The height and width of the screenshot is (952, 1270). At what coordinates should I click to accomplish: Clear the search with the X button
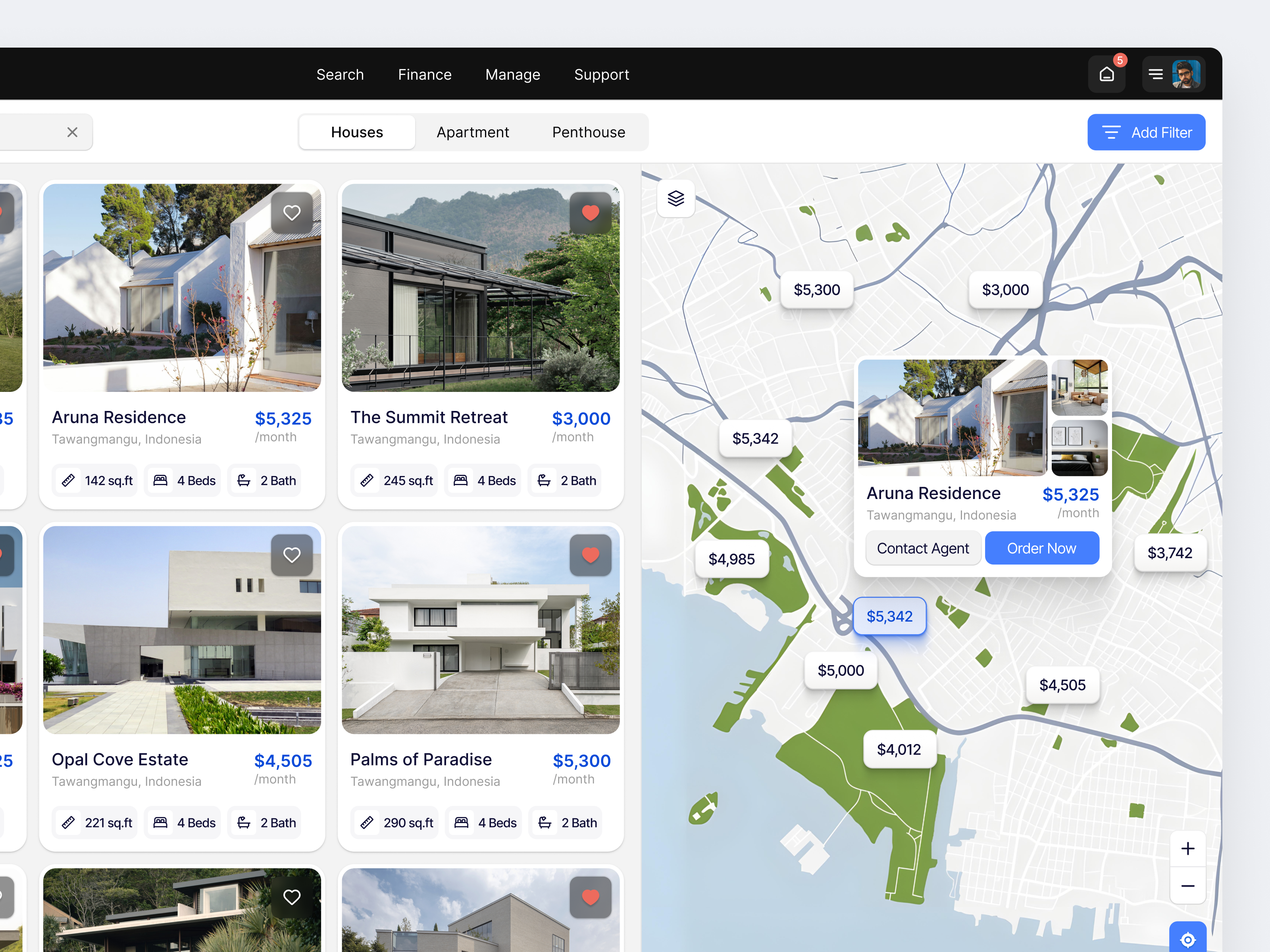click(72, 132)
